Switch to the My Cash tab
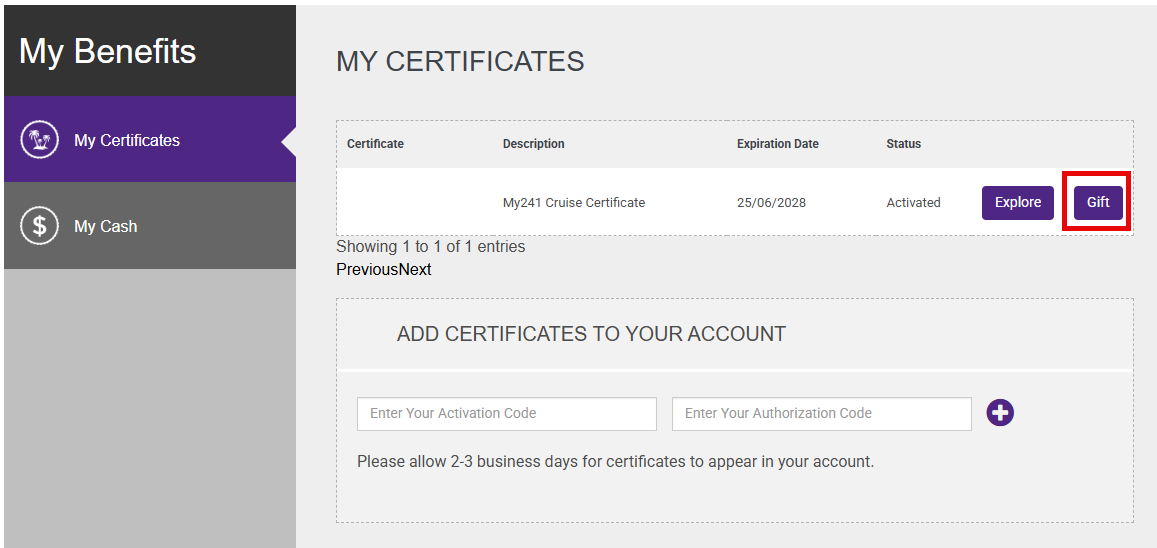 coord(106,226)
